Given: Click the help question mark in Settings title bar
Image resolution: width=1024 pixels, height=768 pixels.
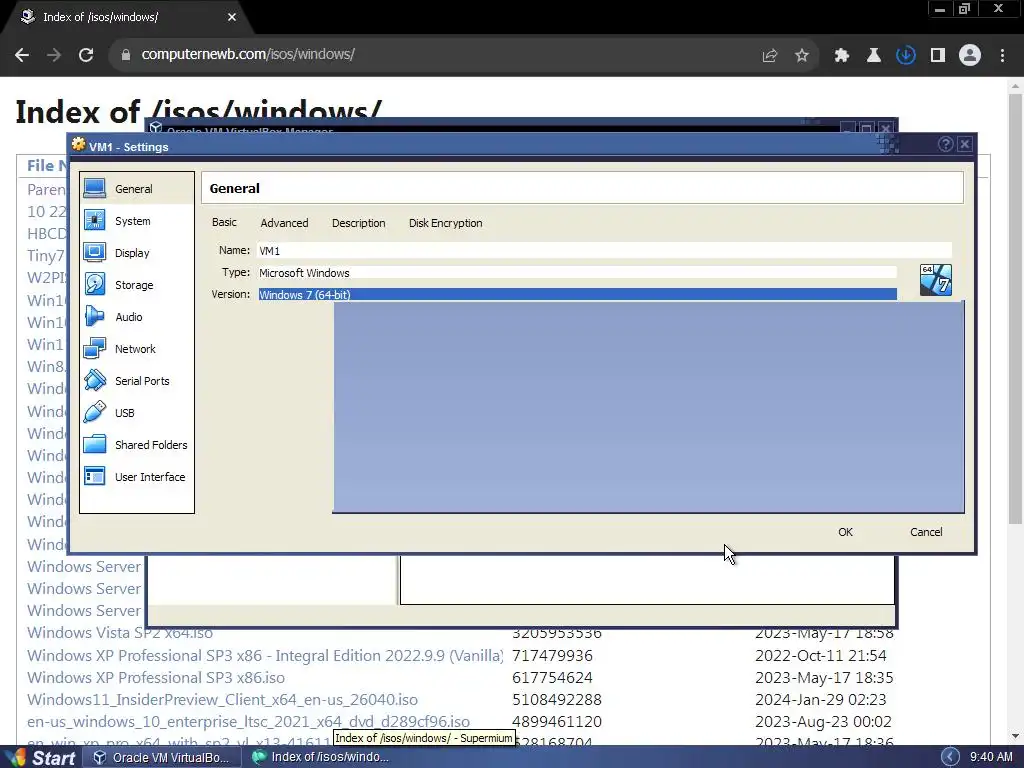Looking at the screenshot, I should tap(945, 144).
